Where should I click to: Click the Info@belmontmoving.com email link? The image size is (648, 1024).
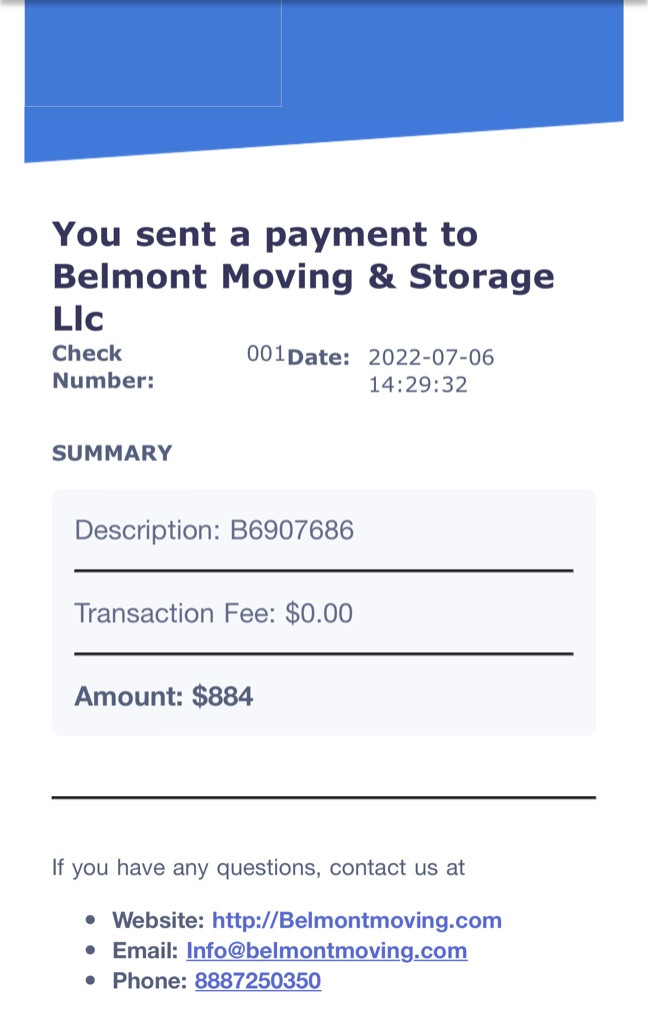click(326, 950)
